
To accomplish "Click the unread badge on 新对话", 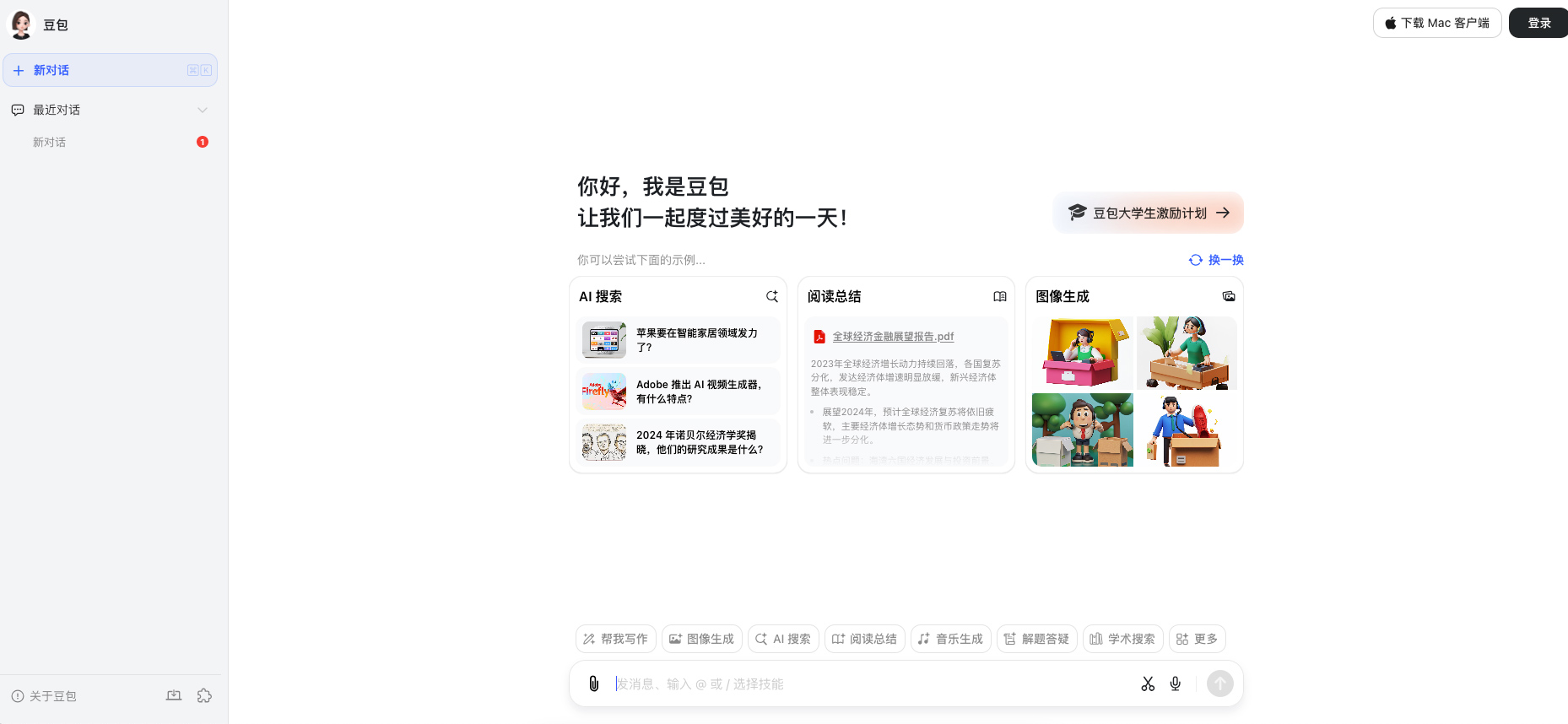I will click(x=203, y=142).
